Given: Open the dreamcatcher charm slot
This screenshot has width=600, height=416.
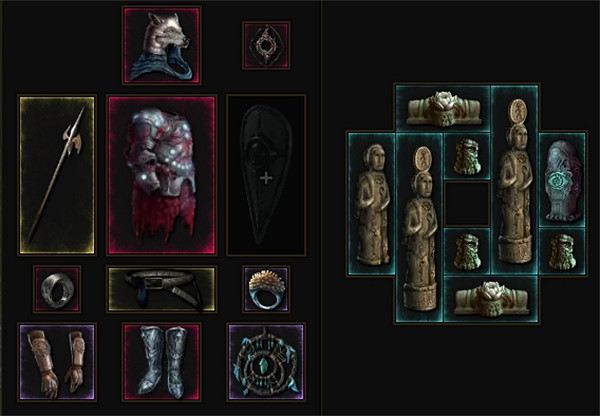Looking at the screenshot, I should (266, 362).
